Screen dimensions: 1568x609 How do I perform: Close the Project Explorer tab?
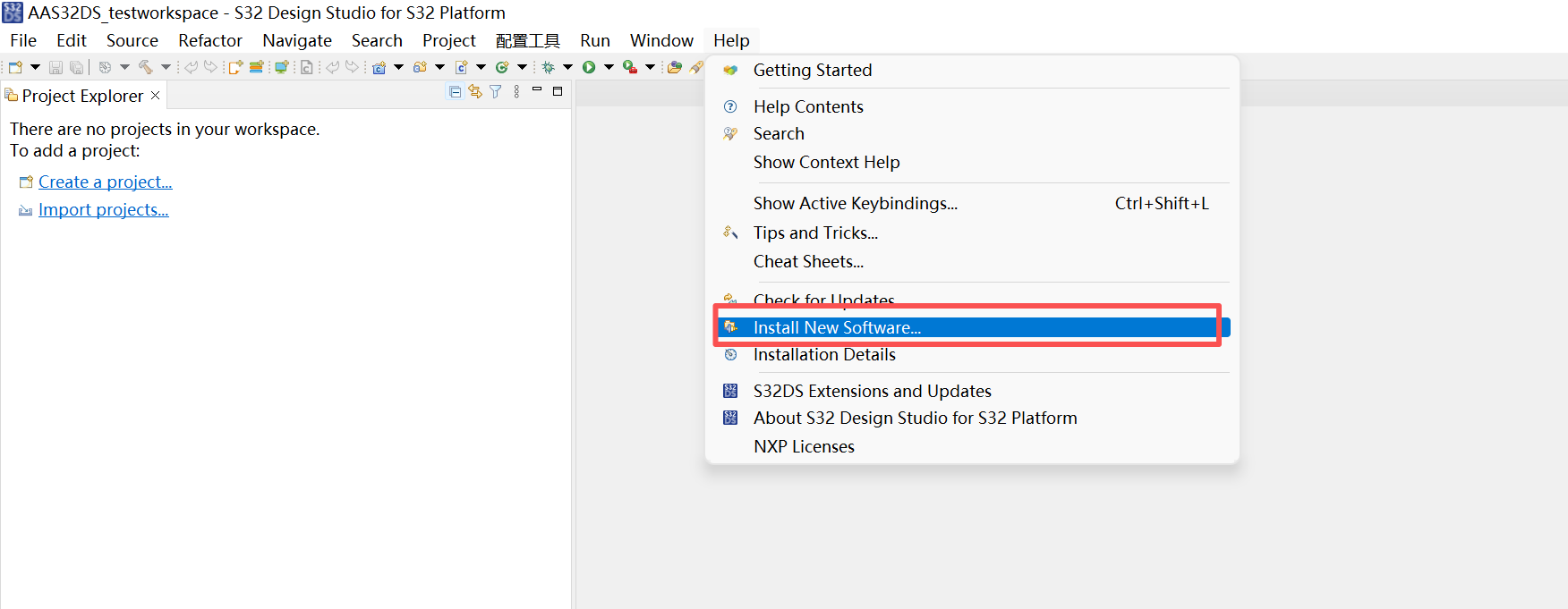[155, 95]
